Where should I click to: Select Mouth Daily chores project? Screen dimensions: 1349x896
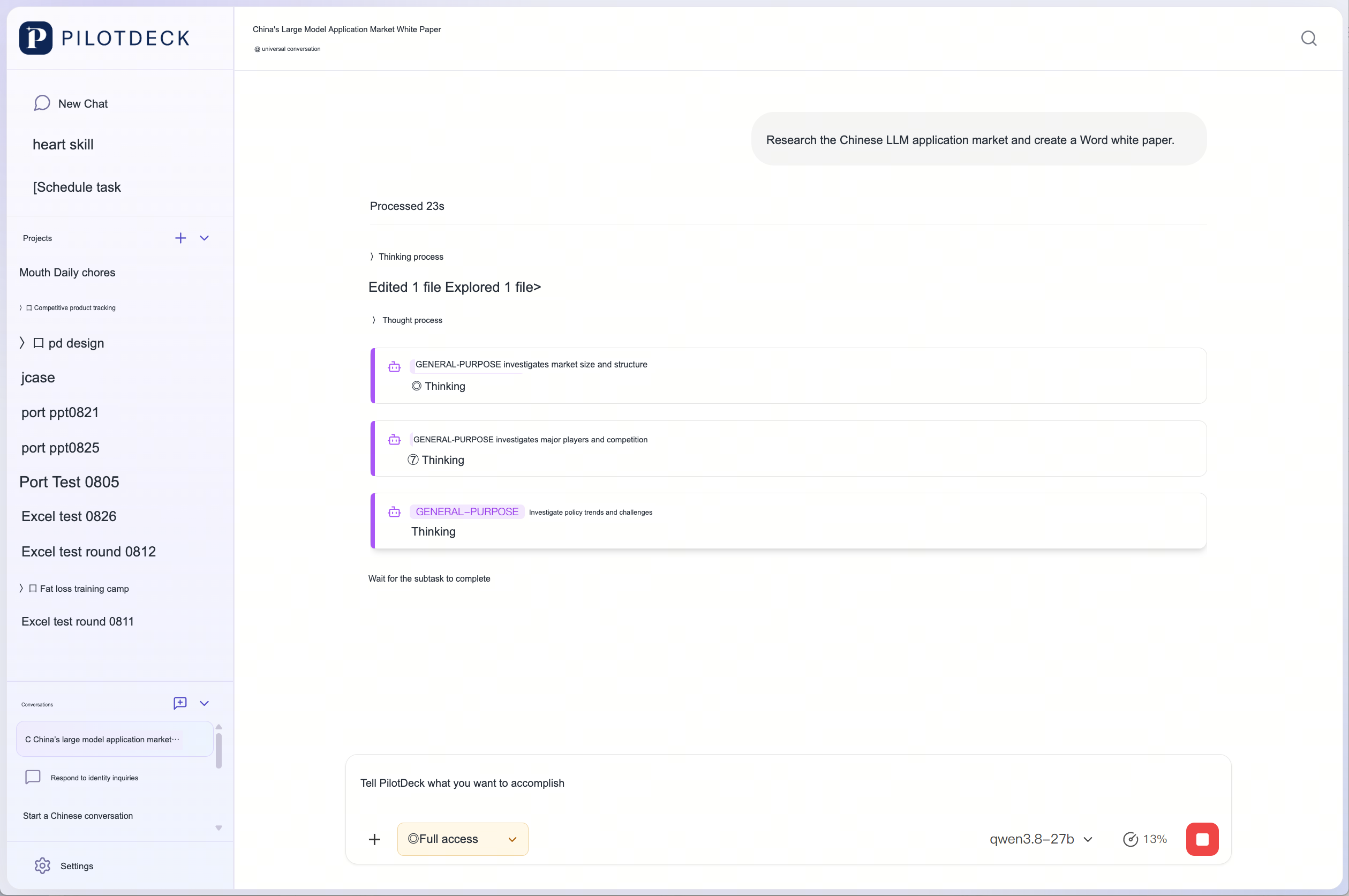tap(67, 272)
